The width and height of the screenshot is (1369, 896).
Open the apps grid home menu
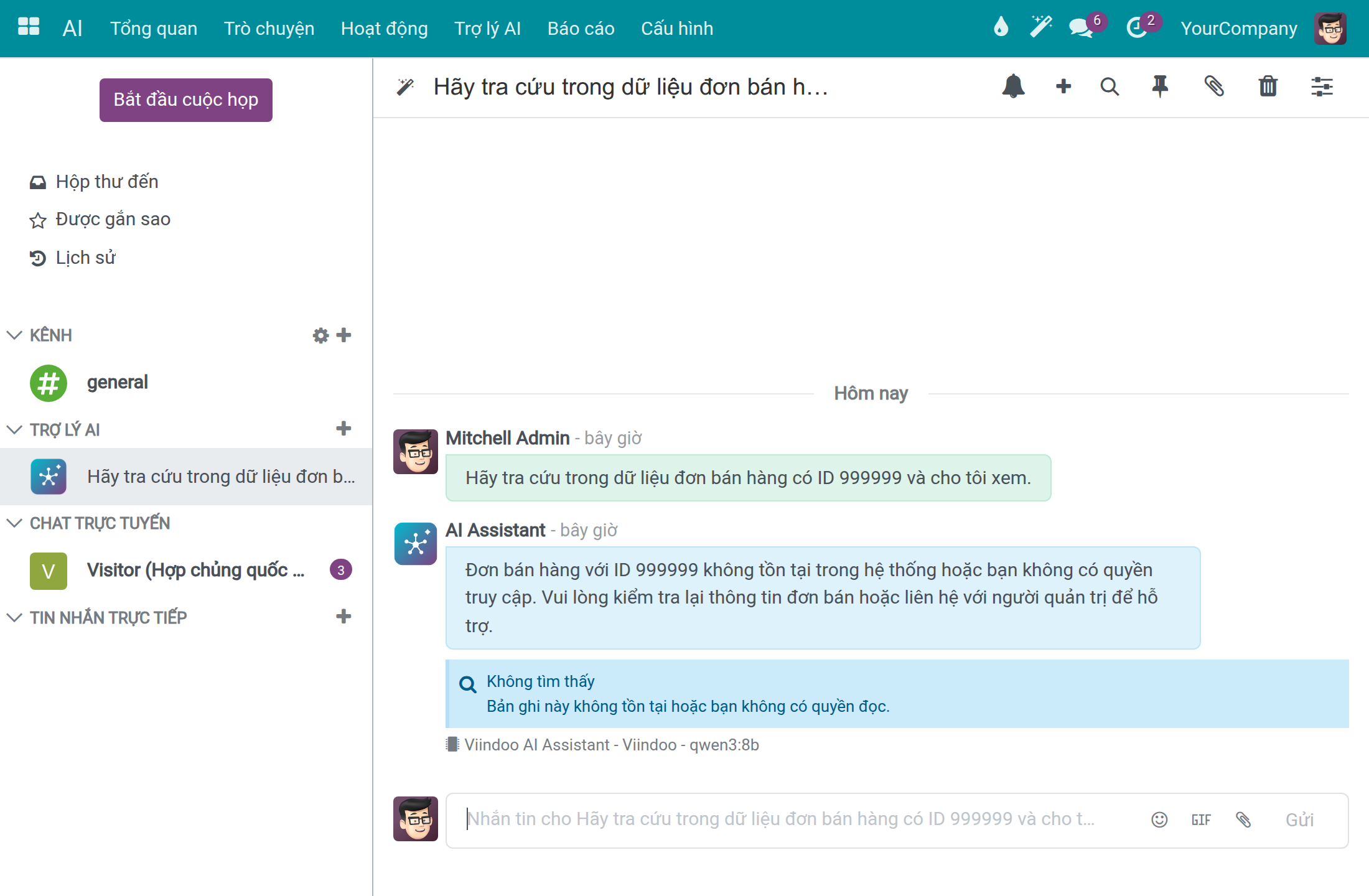29,27
